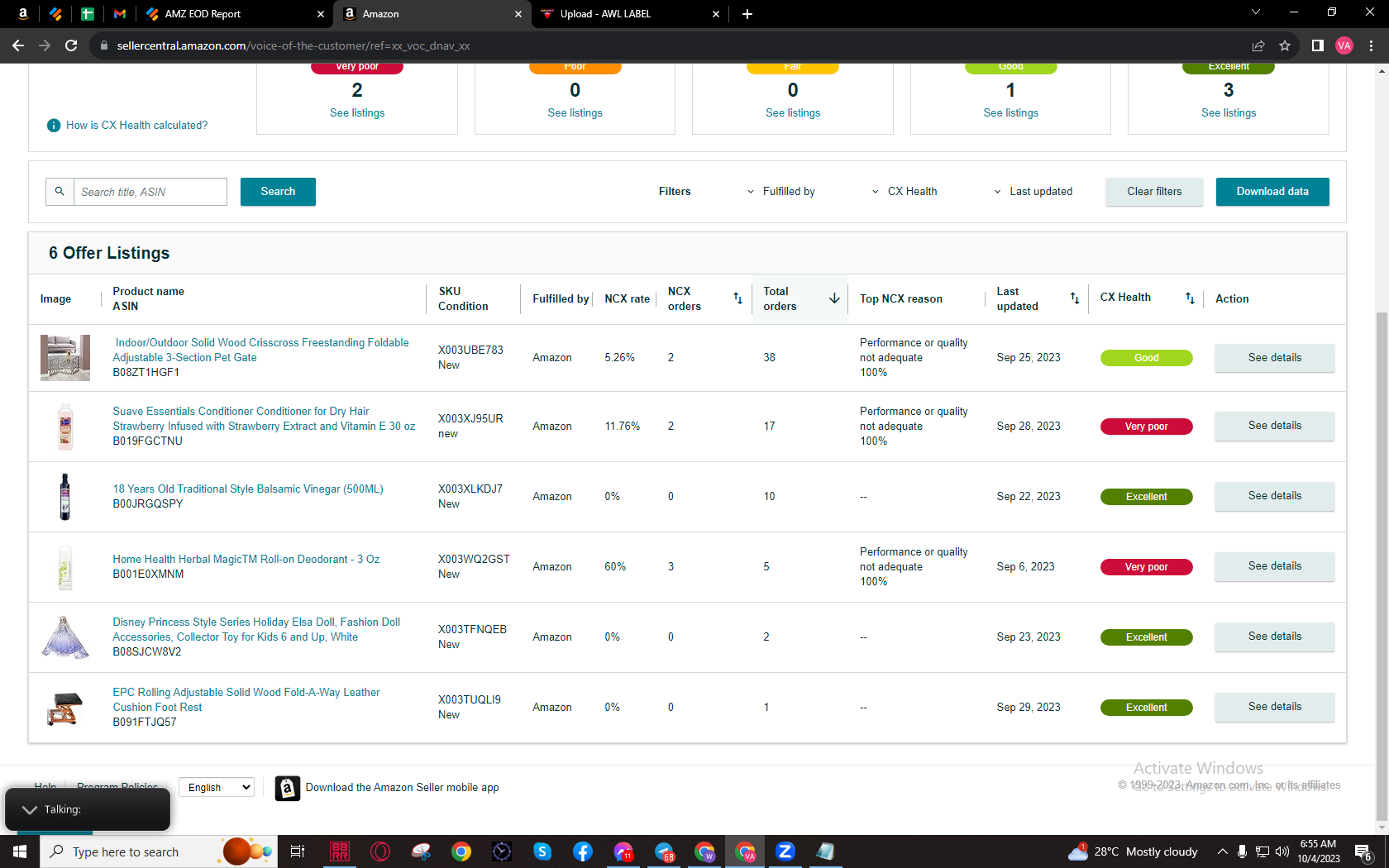Image resolution: width=1389 pixels, height=868 pixels.
Task: Open the Disney Princess Elsa Doll link
Action: 256,630
